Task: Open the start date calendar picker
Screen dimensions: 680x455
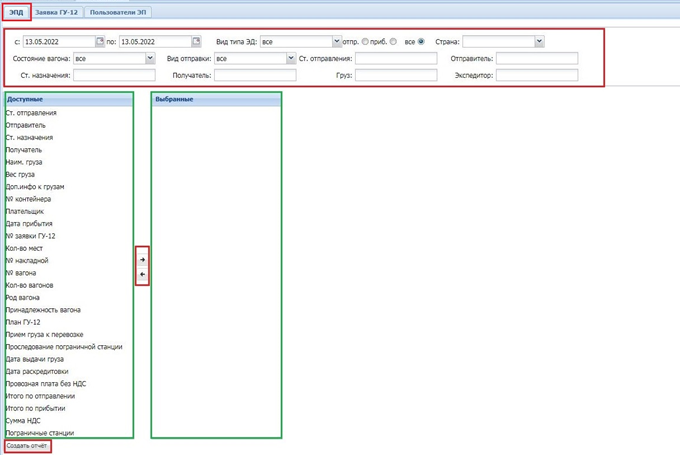Action: tap(100, 42)
